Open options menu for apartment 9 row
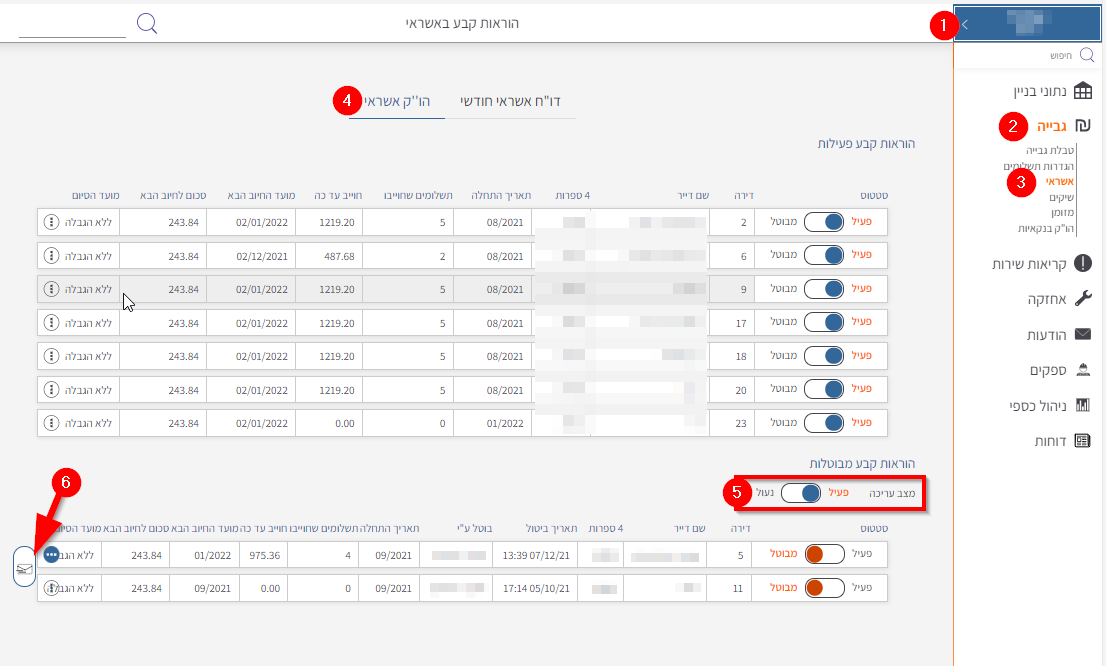The height and width of the screenshot is (666, 1106). coord(51,289)
